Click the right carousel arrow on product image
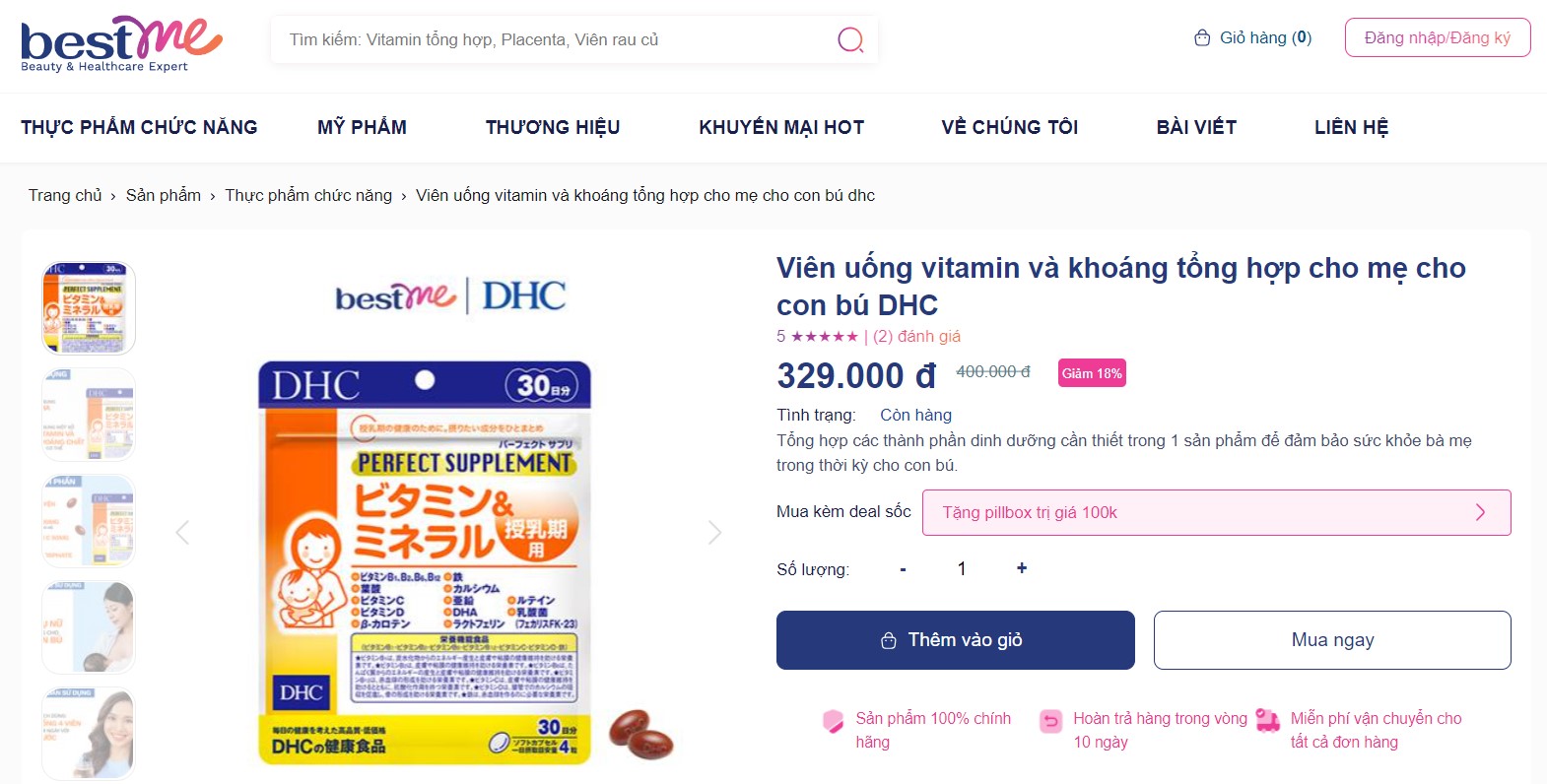 click(x=714, y=532)
